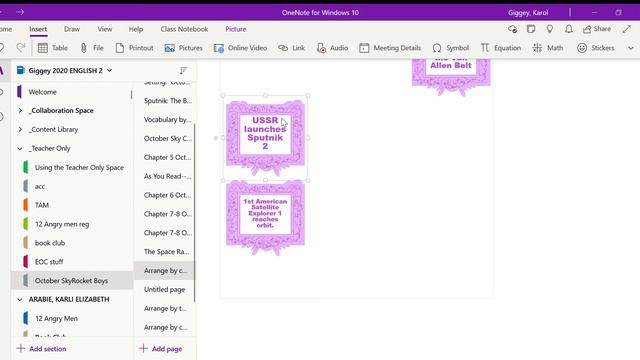Open the Arrange by t... page
The width and height of the screenshot is (640, 360).
(164, 308)
